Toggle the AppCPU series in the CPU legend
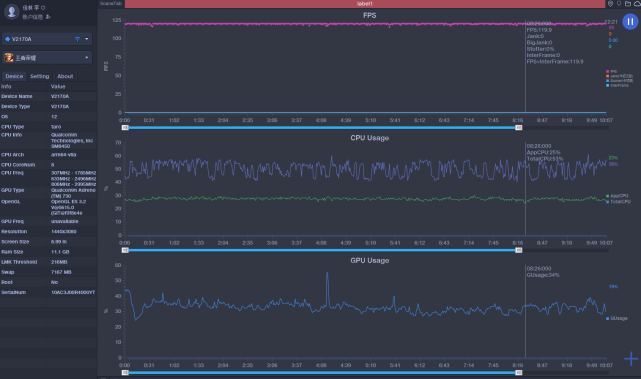The height and width of the screenshot is (379, 641). (617, 196)
